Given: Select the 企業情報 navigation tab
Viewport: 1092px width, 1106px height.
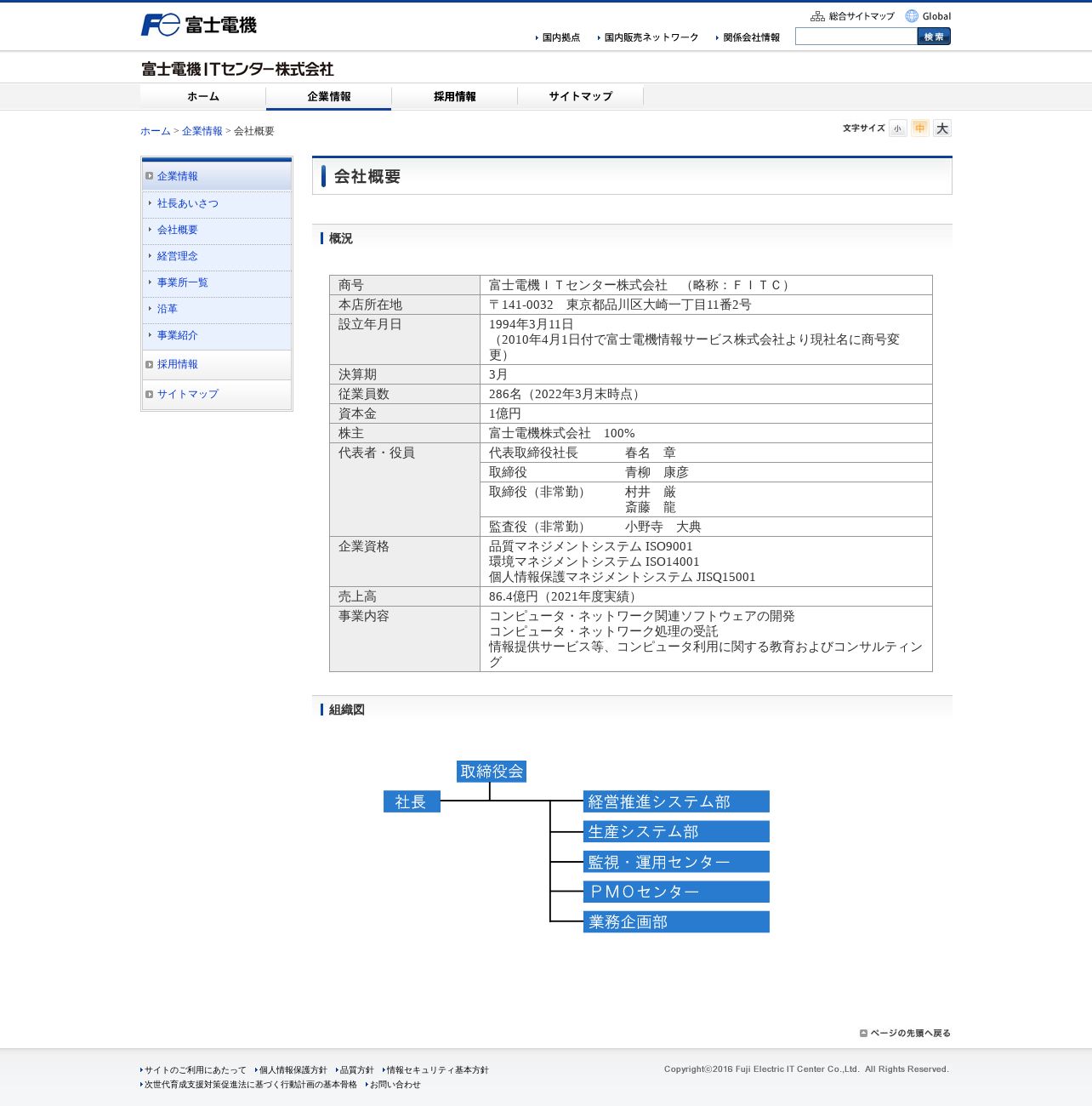Looking at the screenshot, I should coord(329,97).
